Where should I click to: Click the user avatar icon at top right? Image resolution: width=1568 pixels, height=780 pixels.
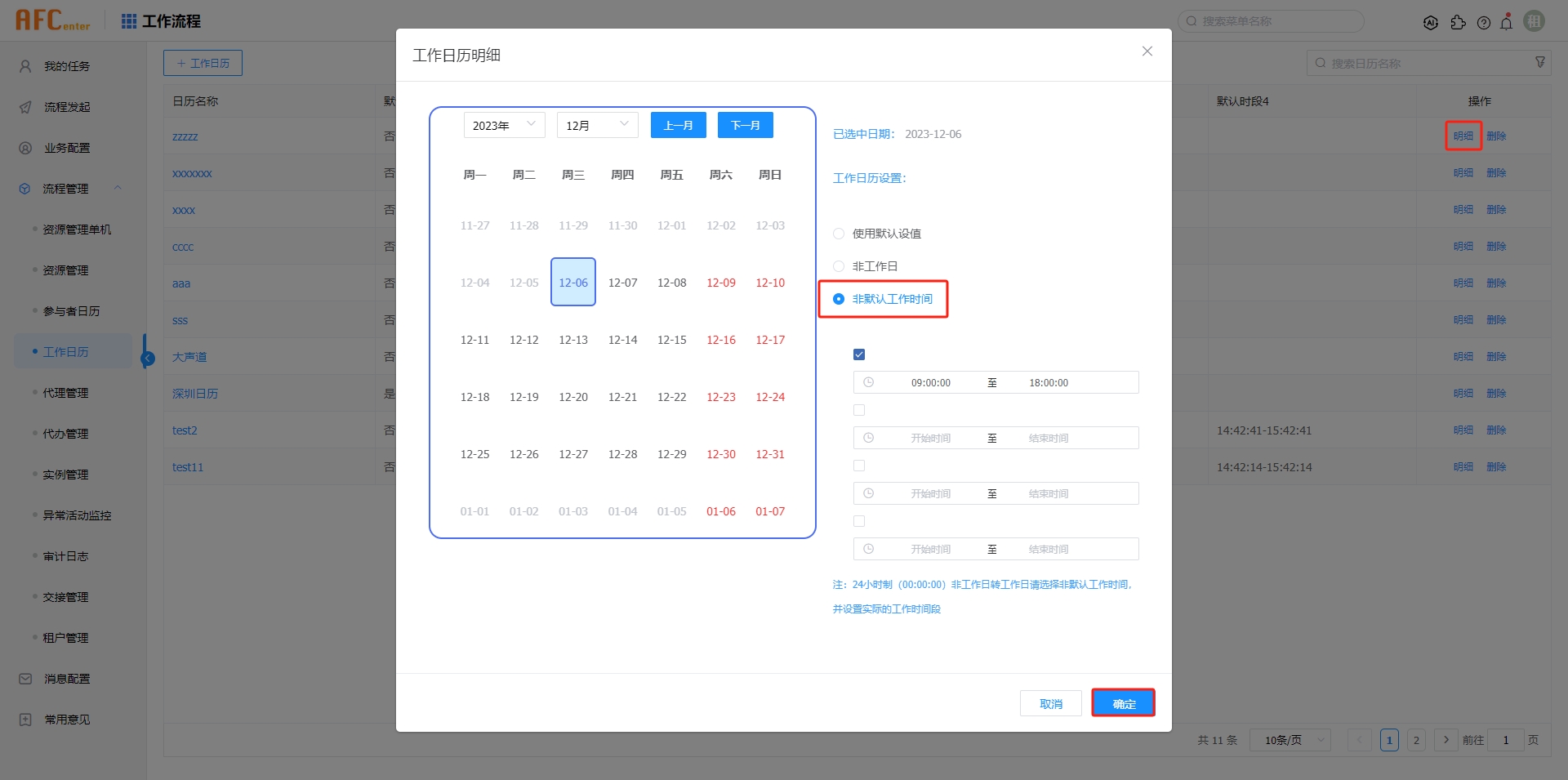pos(1535,21)
